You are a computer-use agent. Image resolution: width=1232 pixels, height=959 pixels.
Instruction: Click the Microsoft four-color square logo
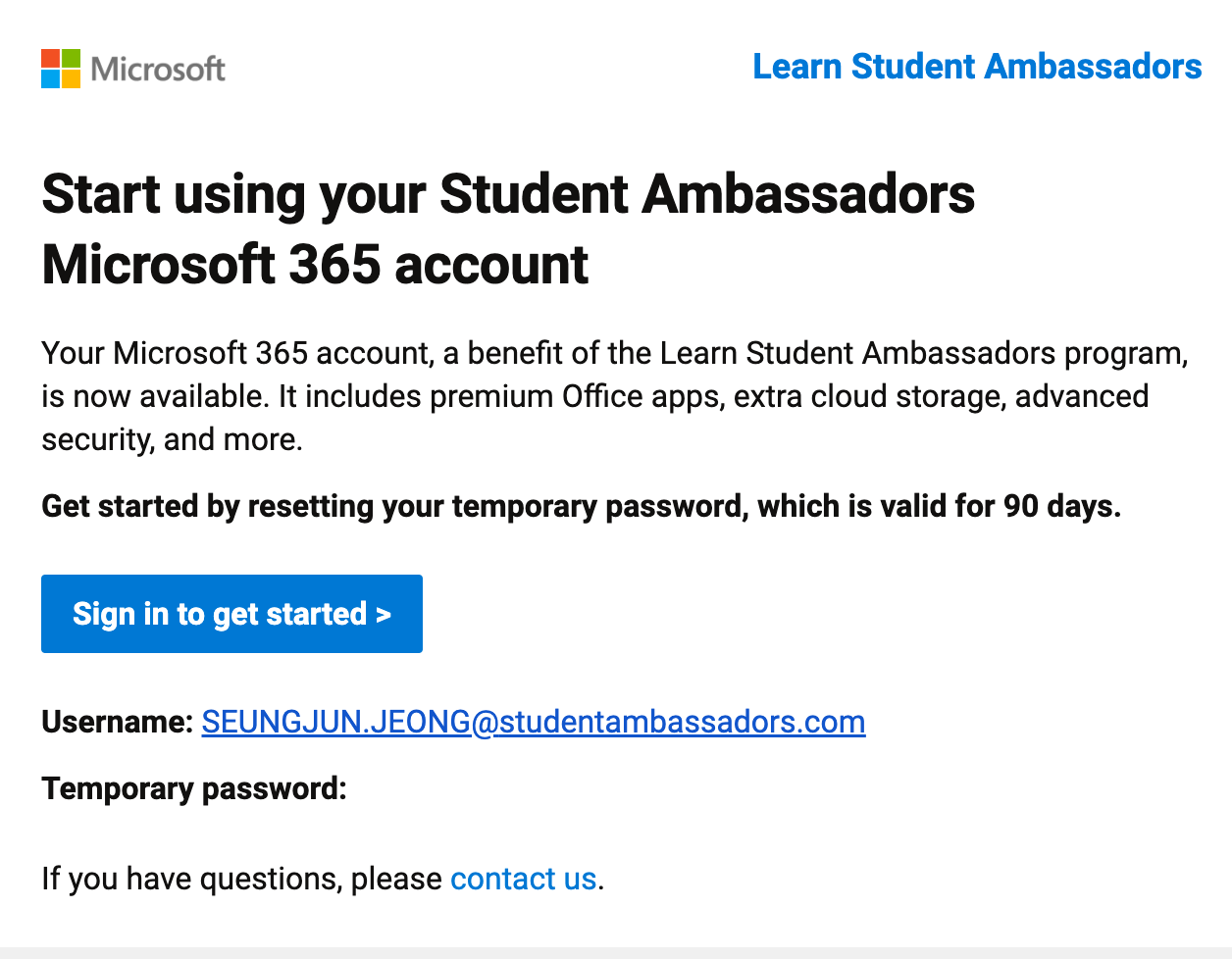click(61, 69)
